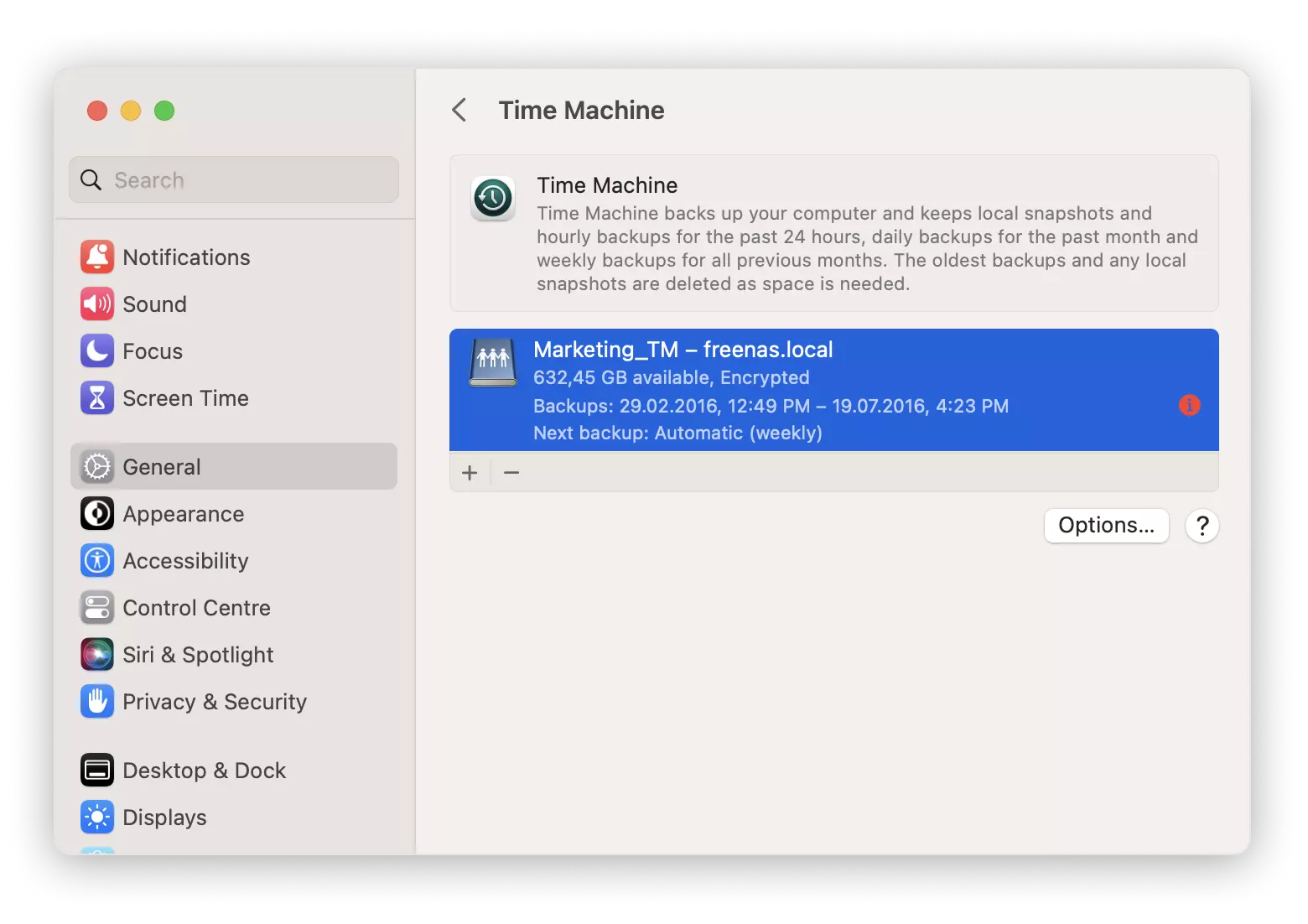Viewport: 1308px width, 924px height.
Task: Open Notifications settings label
Action: coord(186,257)
